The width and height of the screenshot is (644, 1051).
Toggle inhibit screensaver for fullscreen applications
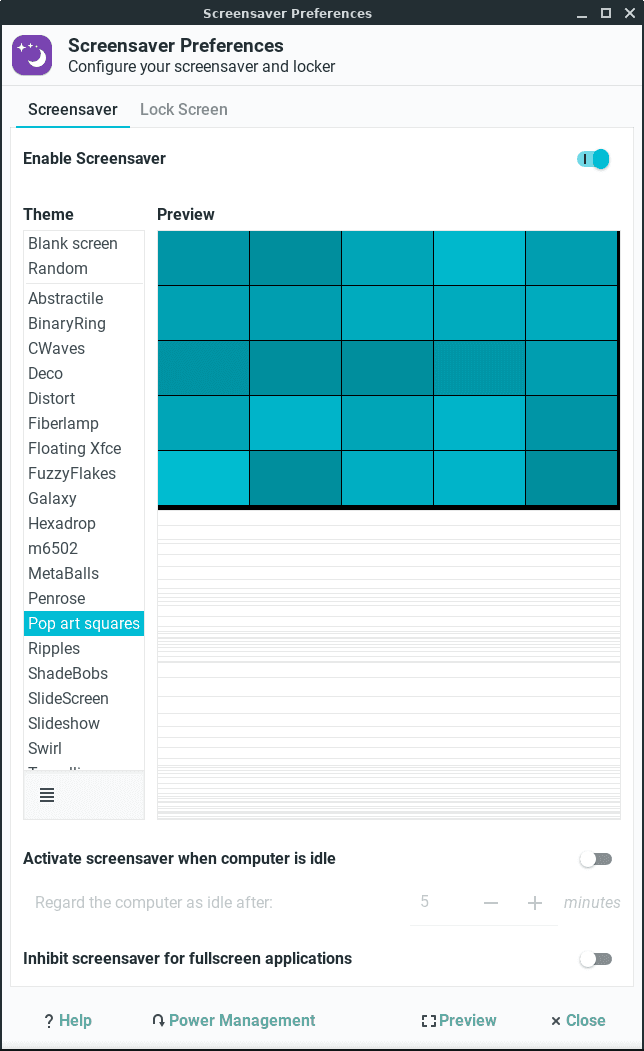click(596, 959)
